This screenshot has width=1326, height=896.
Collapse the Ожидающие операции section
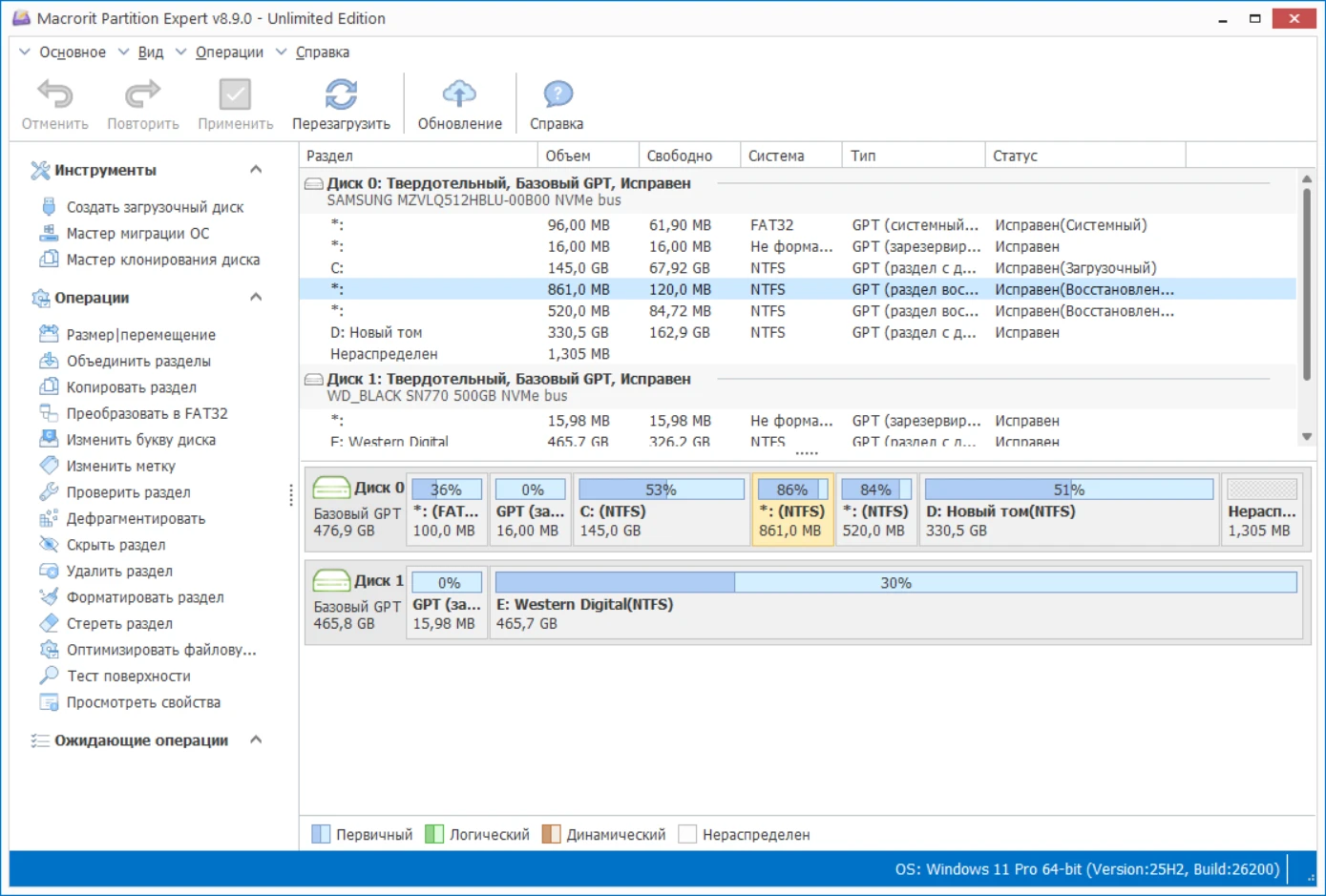pyautogui.click(x=256, y=740)
